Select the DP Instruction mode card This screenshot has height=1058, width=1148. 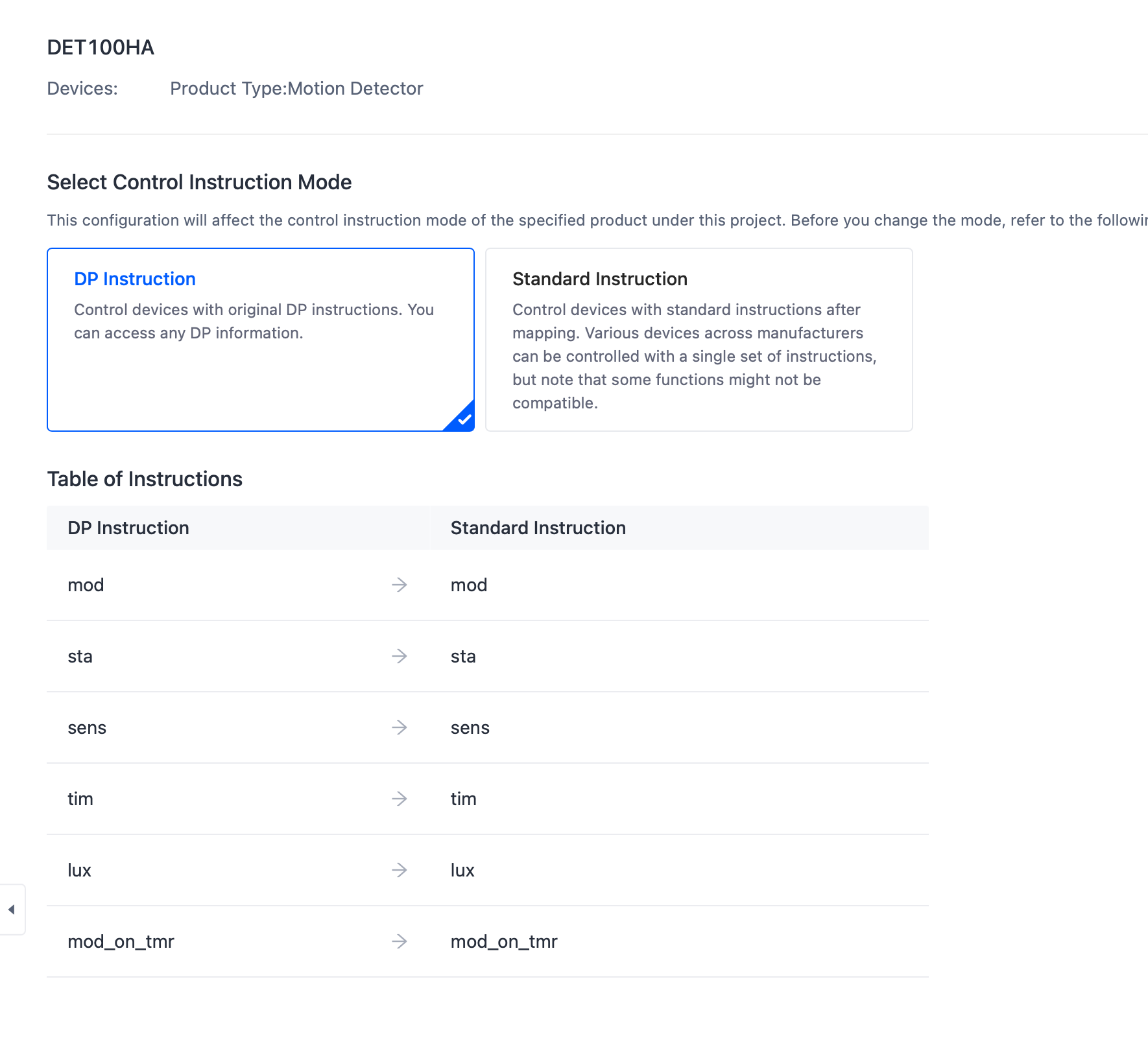261,340
